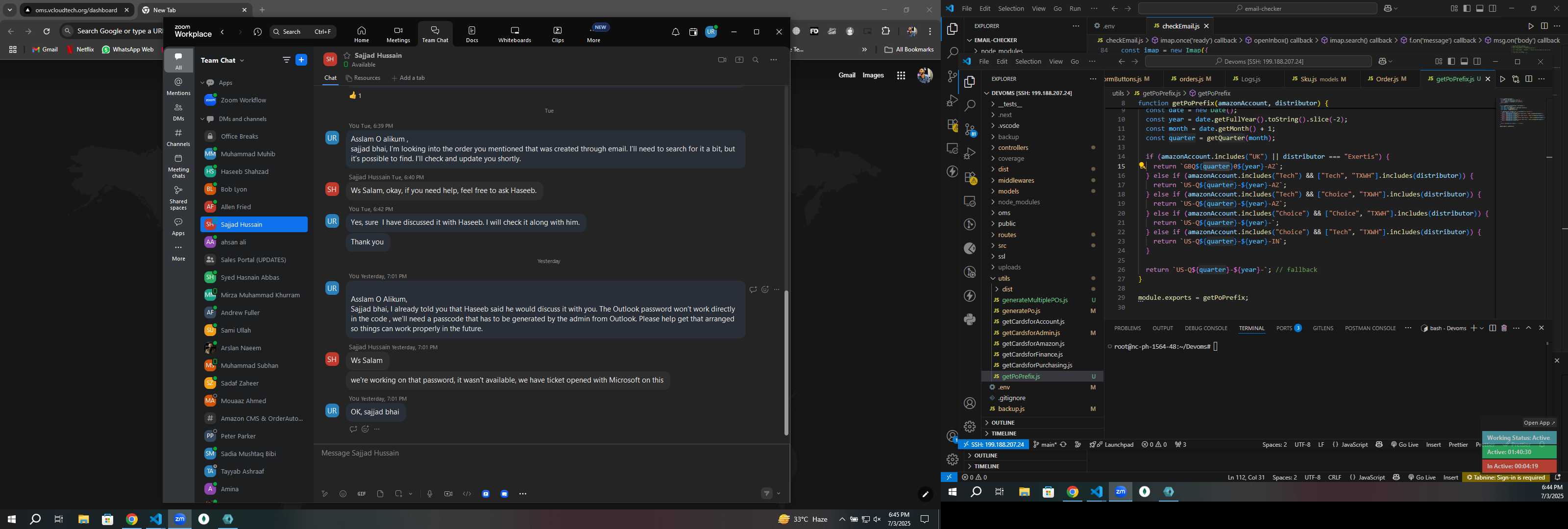Open the Python icon in VS Code activity bar
Viewport: 1568px width, 529px height.
[970, 319]
